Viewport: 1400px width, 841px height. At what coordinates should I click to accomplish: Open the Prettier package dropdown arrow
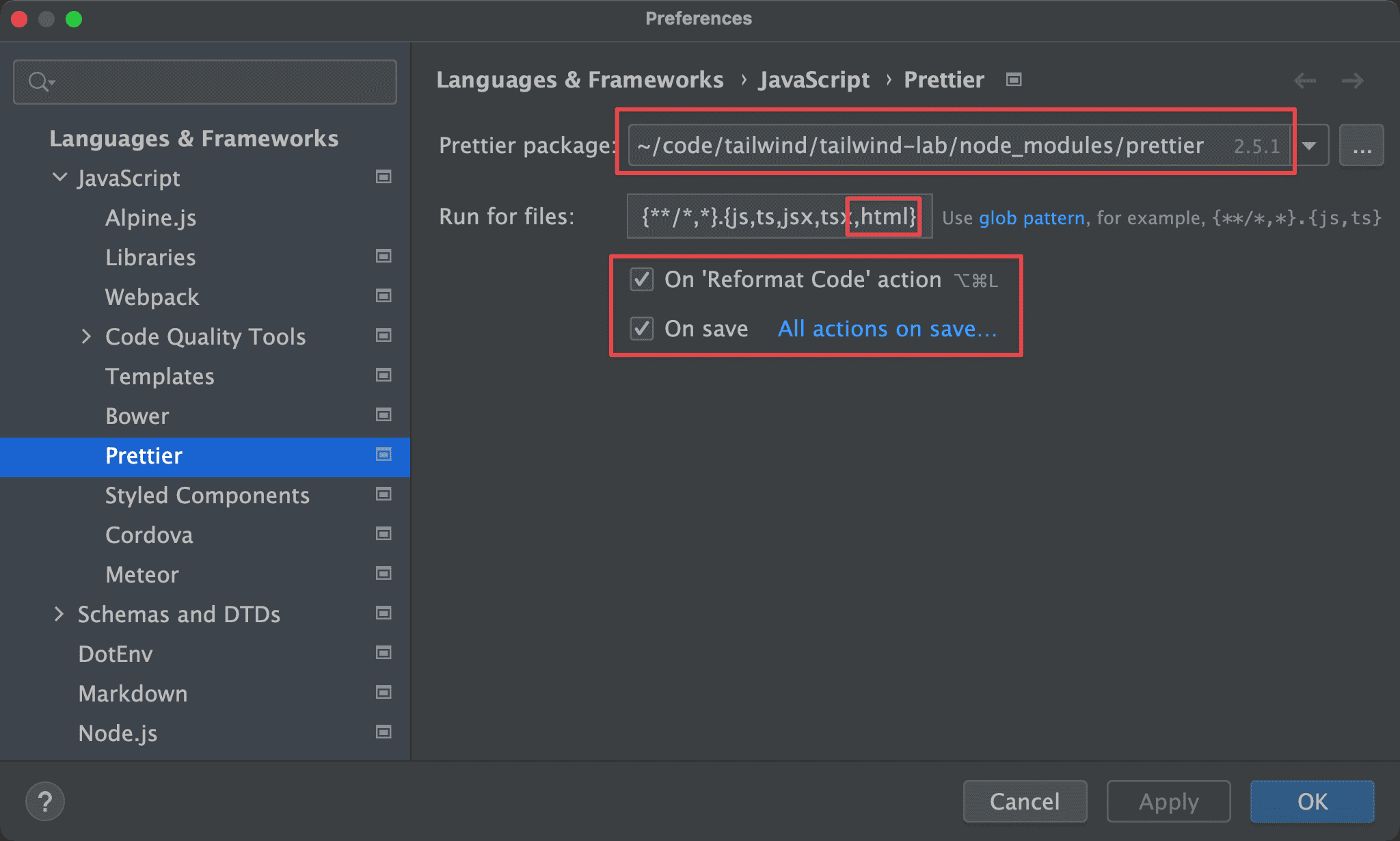point(1310,146)
